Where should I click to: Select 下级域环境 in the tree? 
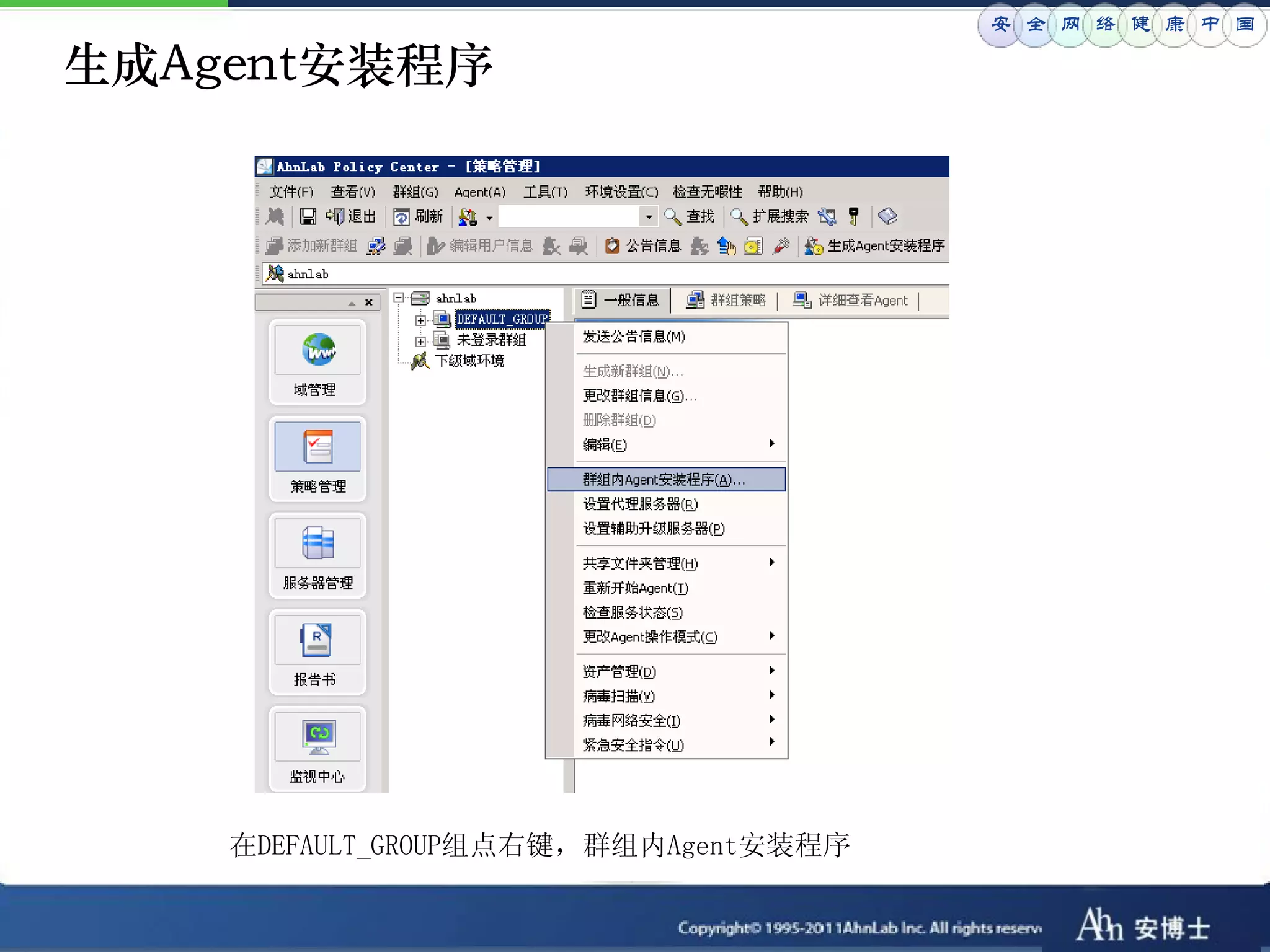coord(469,361)
